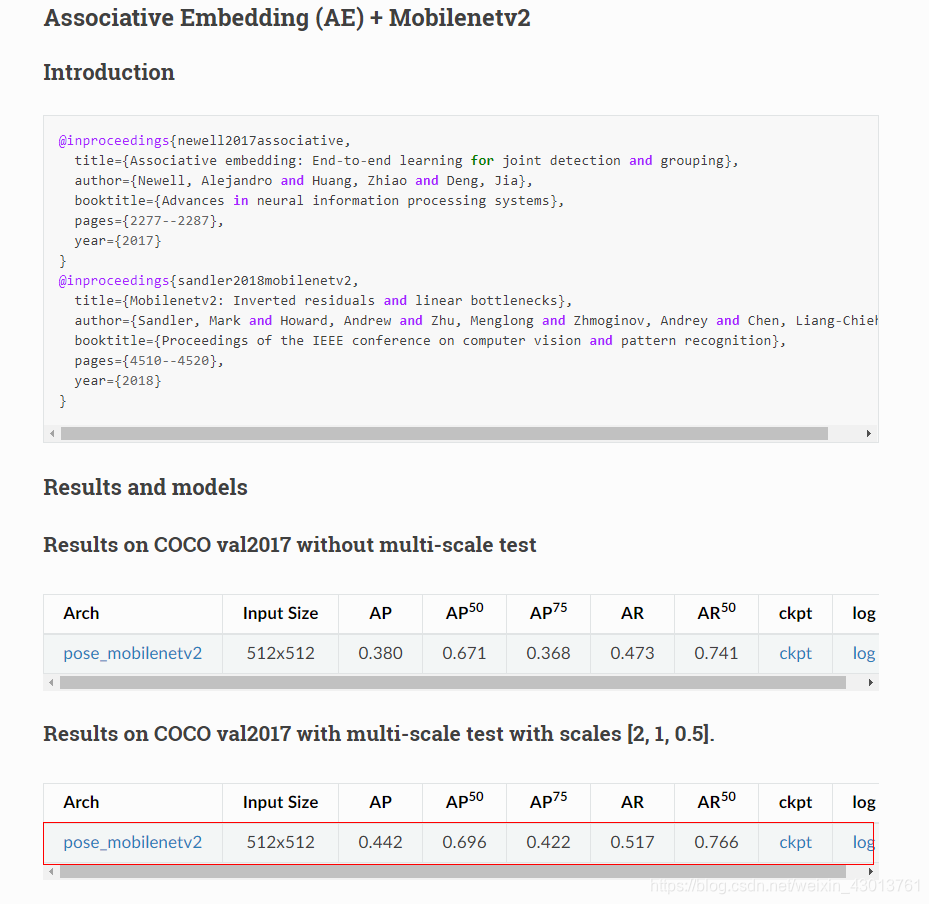929x904 pixels.
Task: Click the 0.766 AR50 value cell
Action: [716, 842]
